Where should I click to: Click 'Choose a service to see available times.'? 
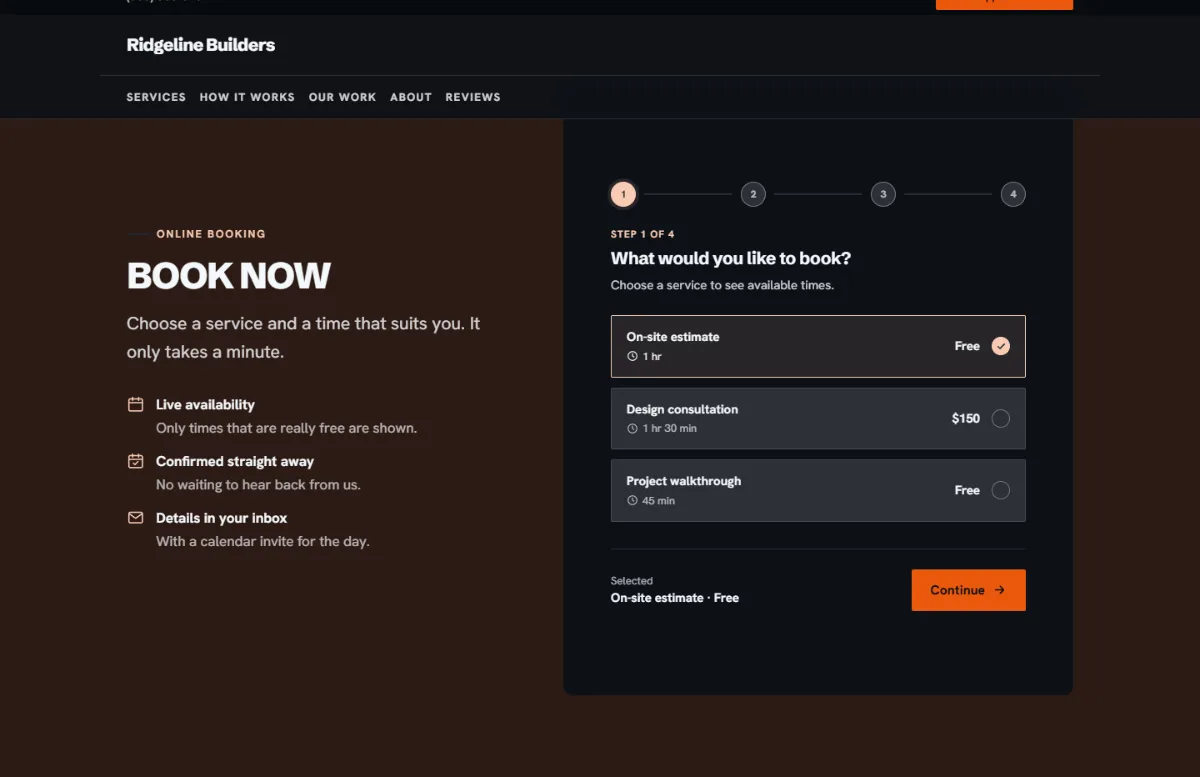click(722, 285)
